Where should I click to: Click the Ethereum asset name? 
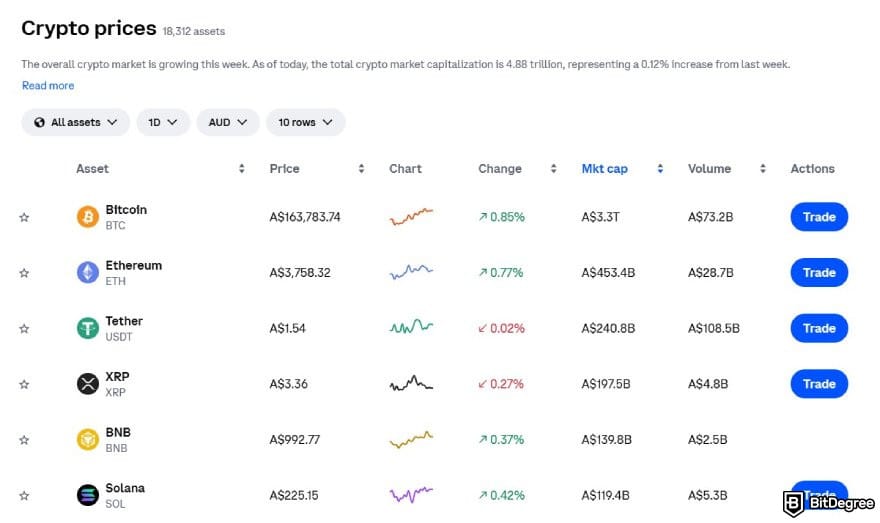(134, 265)
